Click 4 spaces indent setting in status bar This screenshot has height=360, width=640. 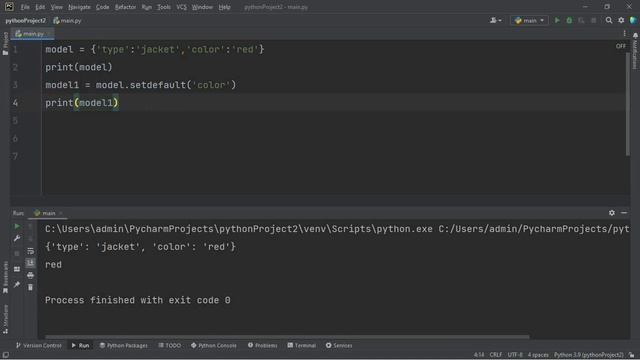tap(538, 355)
